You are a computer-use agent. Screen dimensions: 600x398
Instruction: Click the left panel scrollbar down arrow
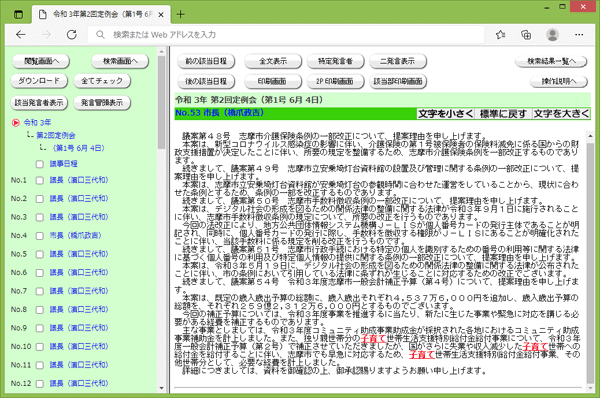[161, 388]
